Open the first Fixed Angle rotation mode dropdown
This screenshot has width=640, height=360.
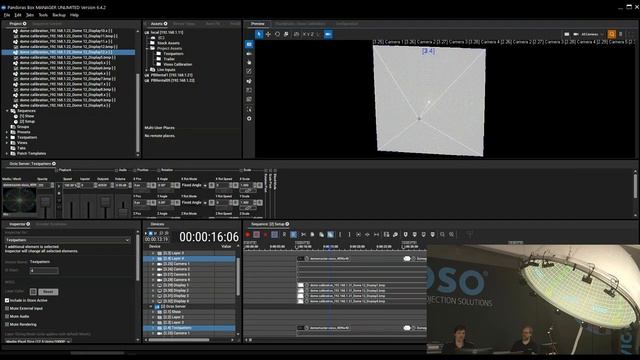[194, 185]
